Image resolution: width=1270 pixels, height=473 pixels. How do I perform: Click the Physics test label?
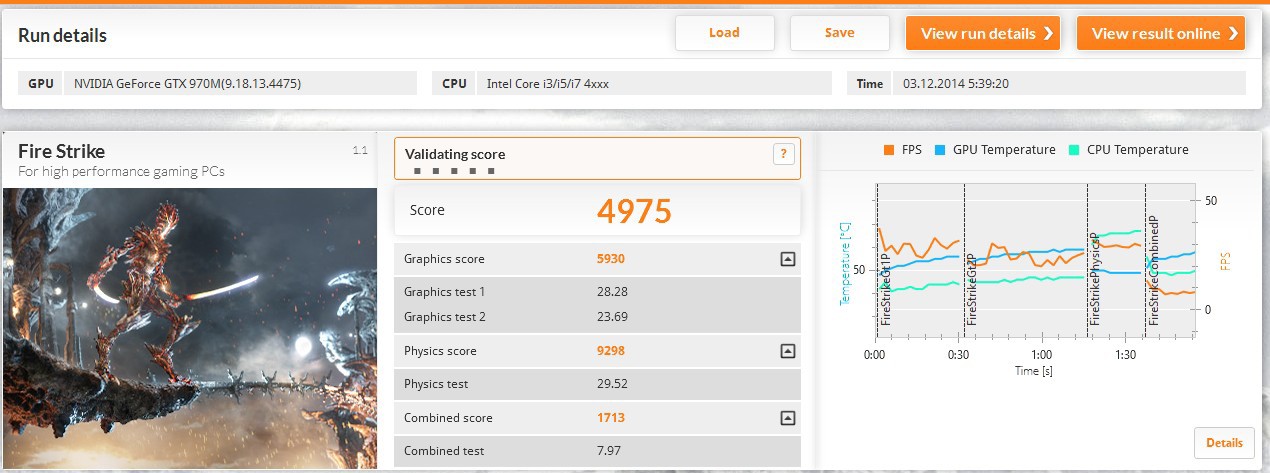[436, 384]
